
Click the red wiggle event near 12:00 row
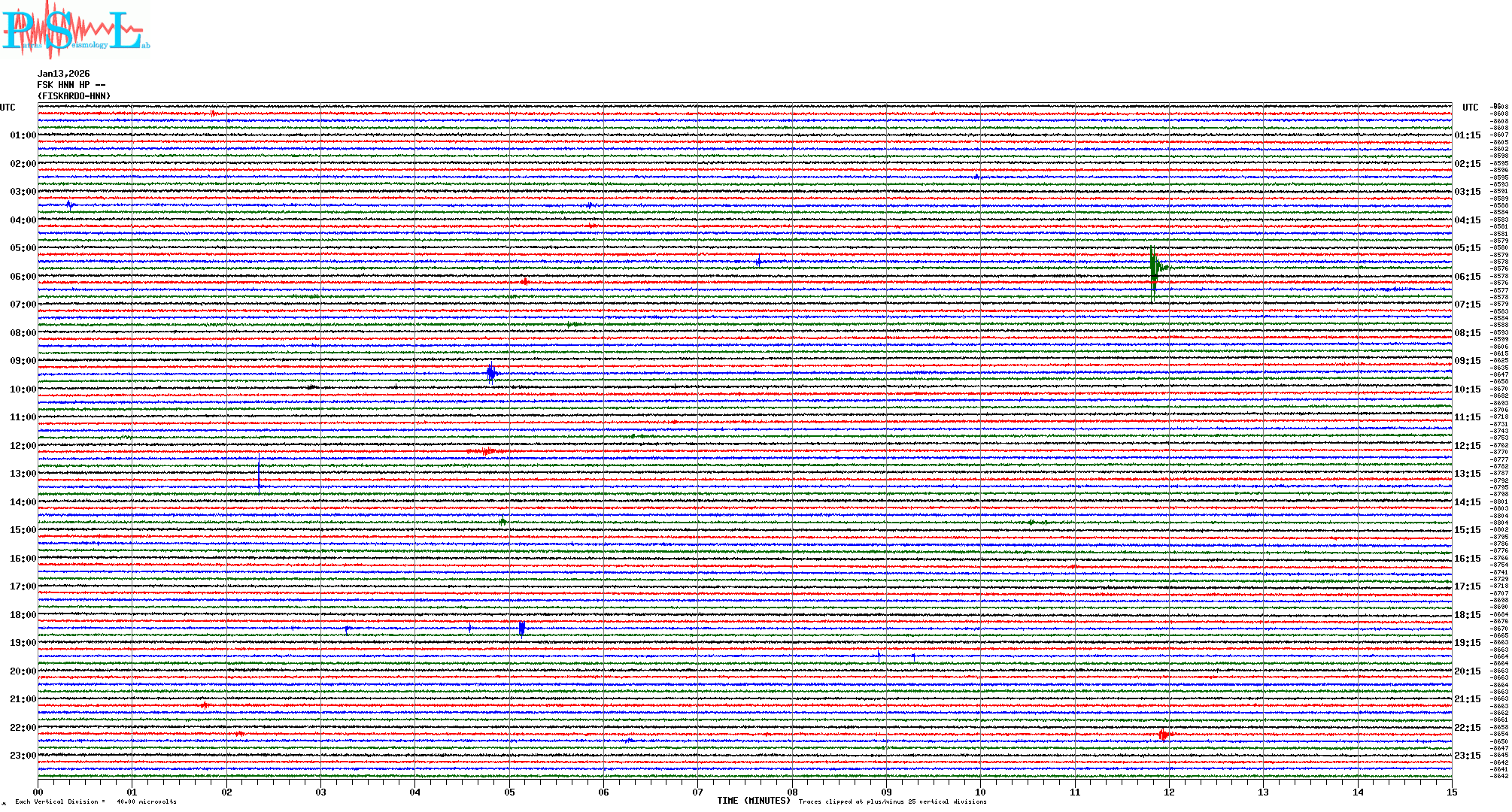pos(485,451)
